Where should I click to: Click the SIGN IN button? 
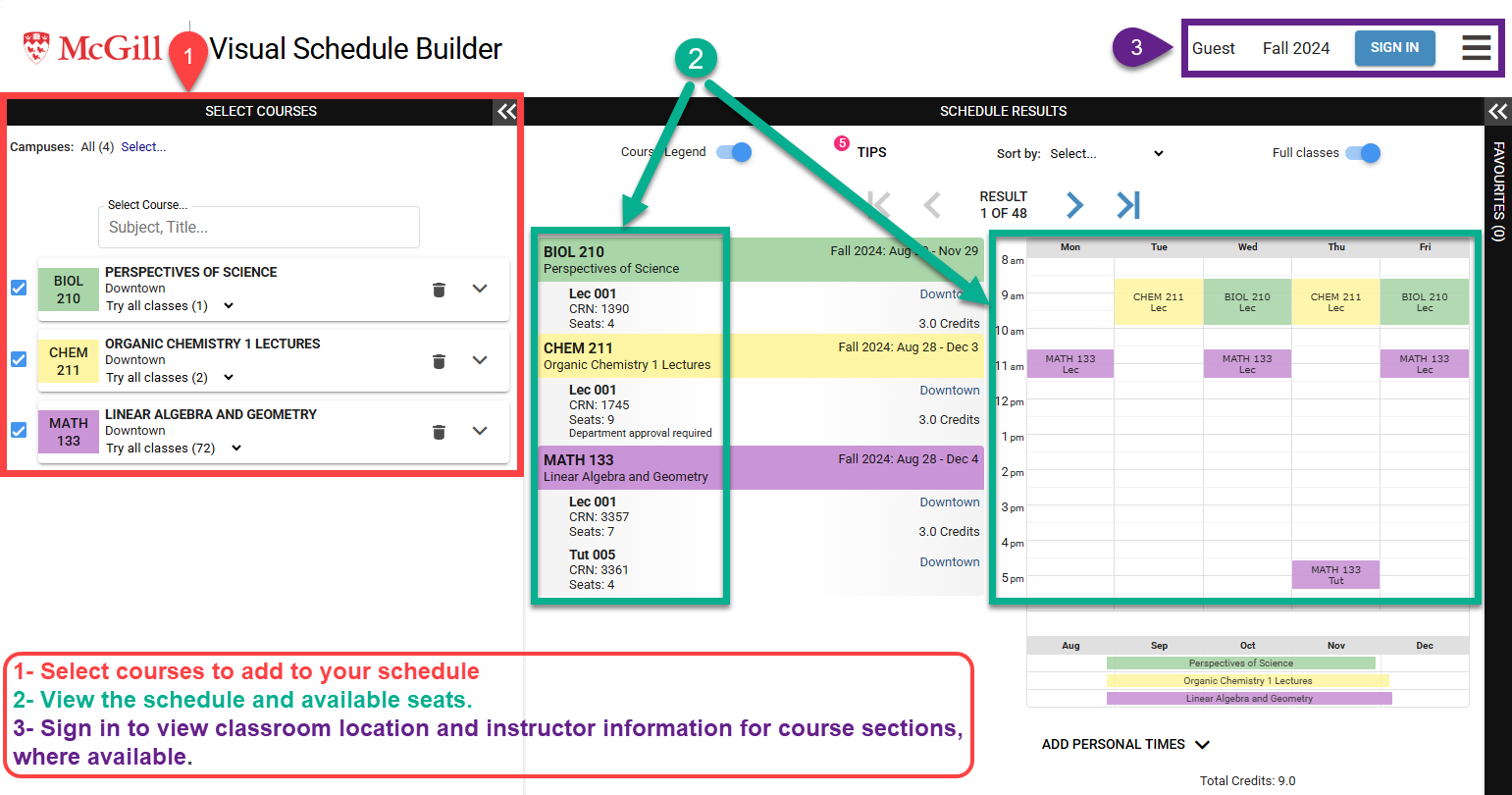(1394, 48)
